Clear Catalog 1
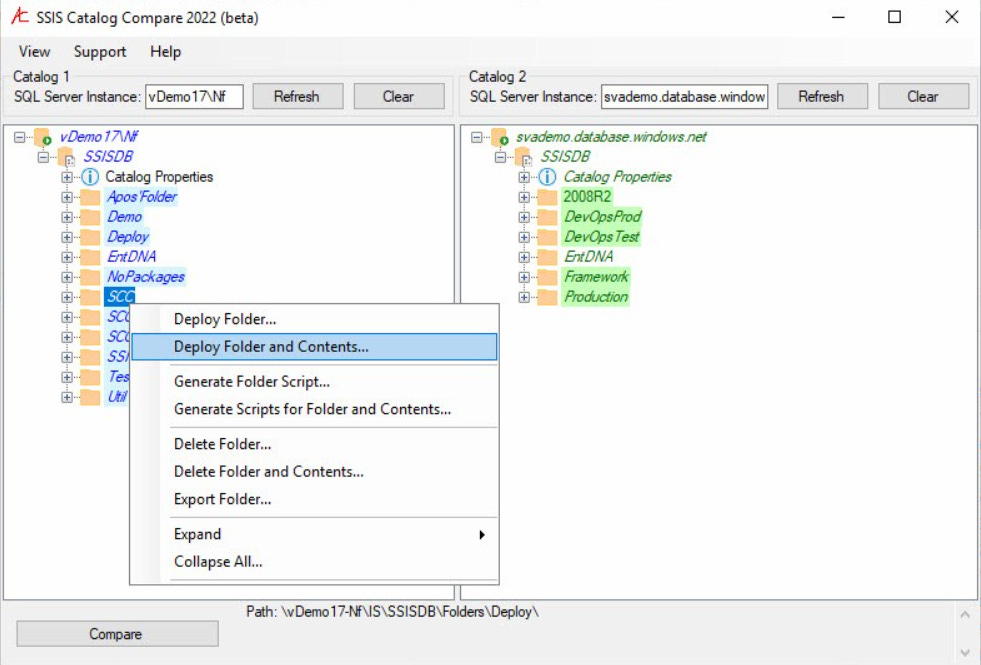The height and width of the screenshot is (665, 981). [399, 96]
